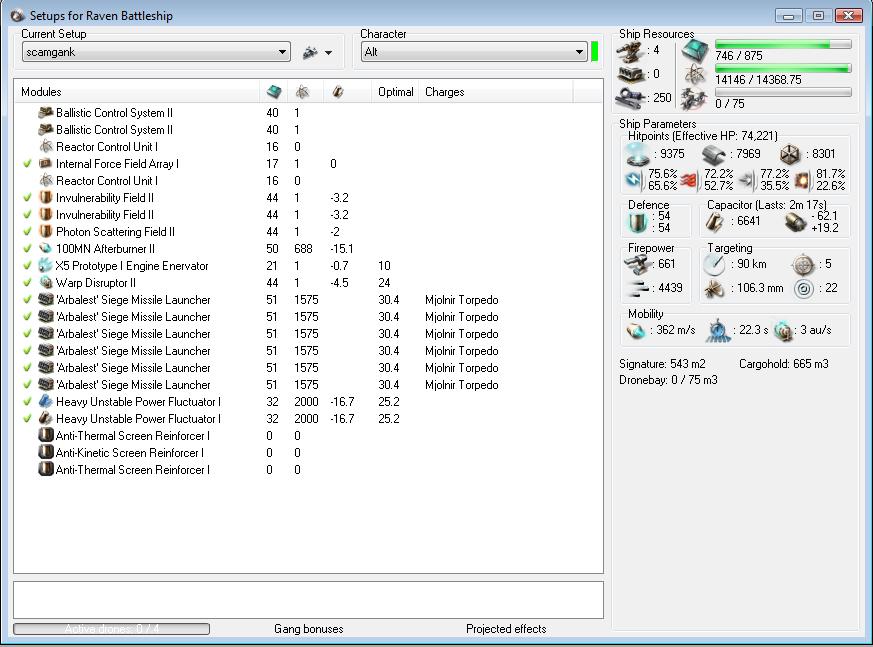Viewport: 873px width, 647px height.
Task: Click the turret hardpoints icon in Ship Resources
Action: [631, 51]
